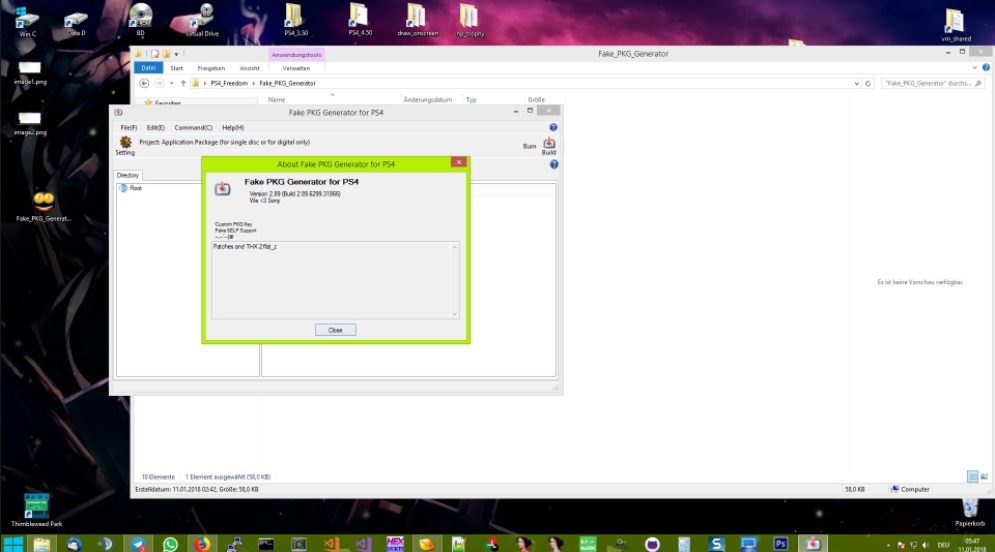Go forward in Explorer navigation
Screen dimensions: 995x552
click(159, 83)
